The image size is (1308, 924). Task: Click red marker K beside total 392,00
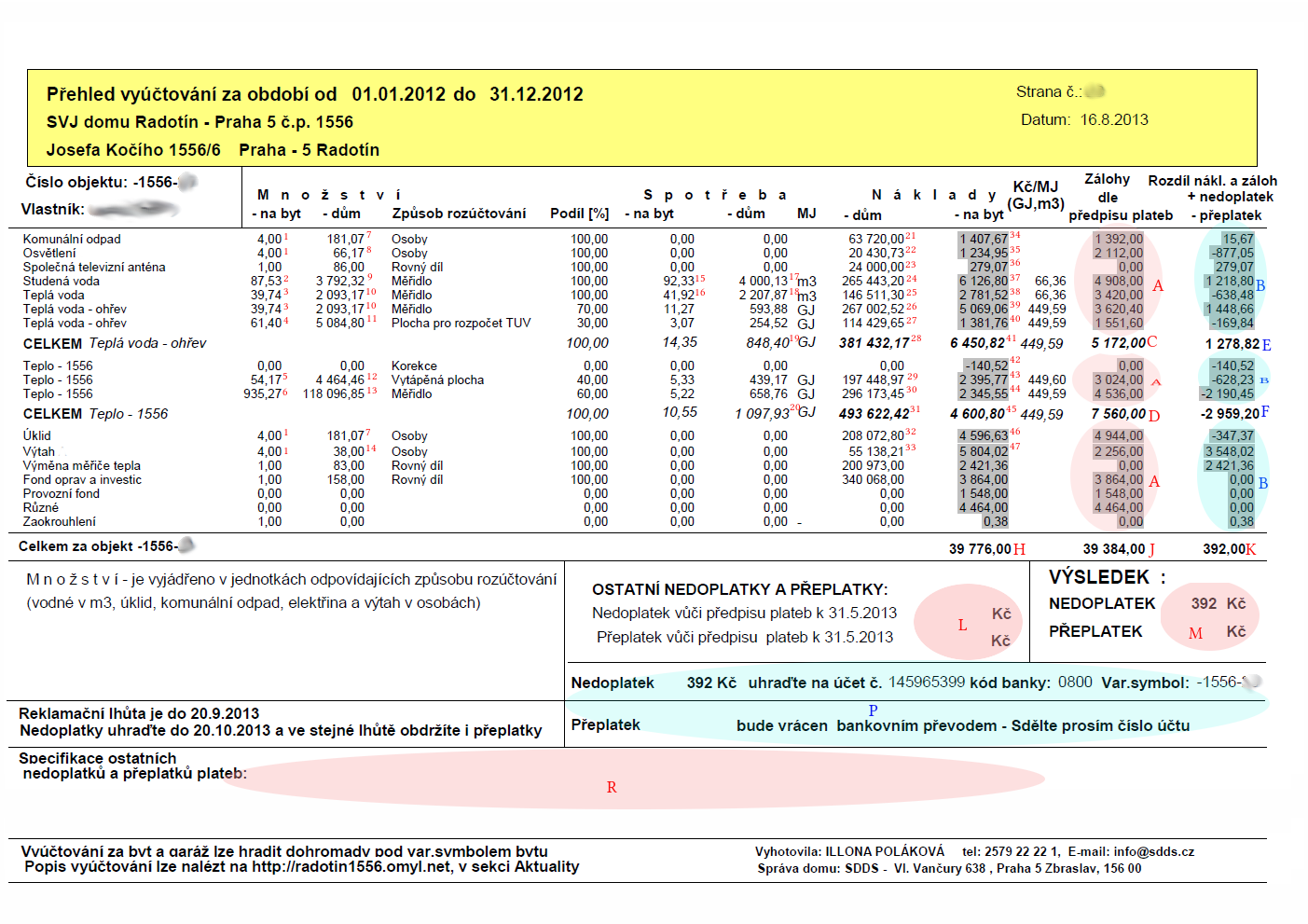pos(1250,549)
